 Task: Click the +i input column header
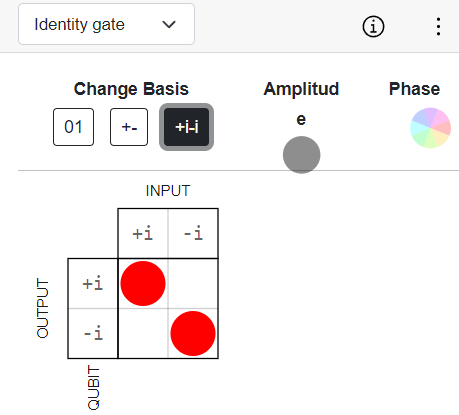tap(143, 233)
